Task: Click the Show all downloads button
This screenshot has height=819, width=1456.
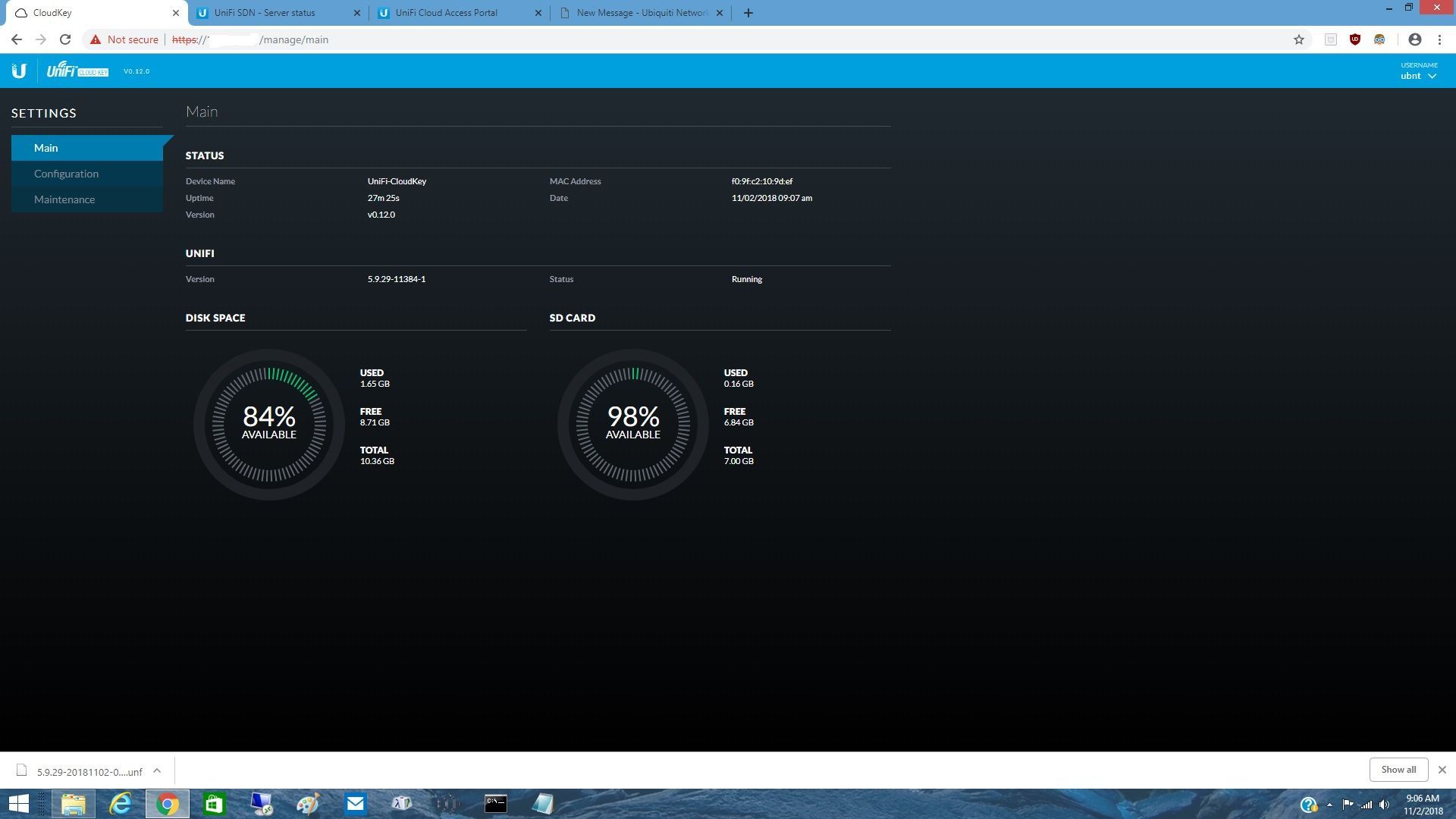Action: coord(1398,770)
